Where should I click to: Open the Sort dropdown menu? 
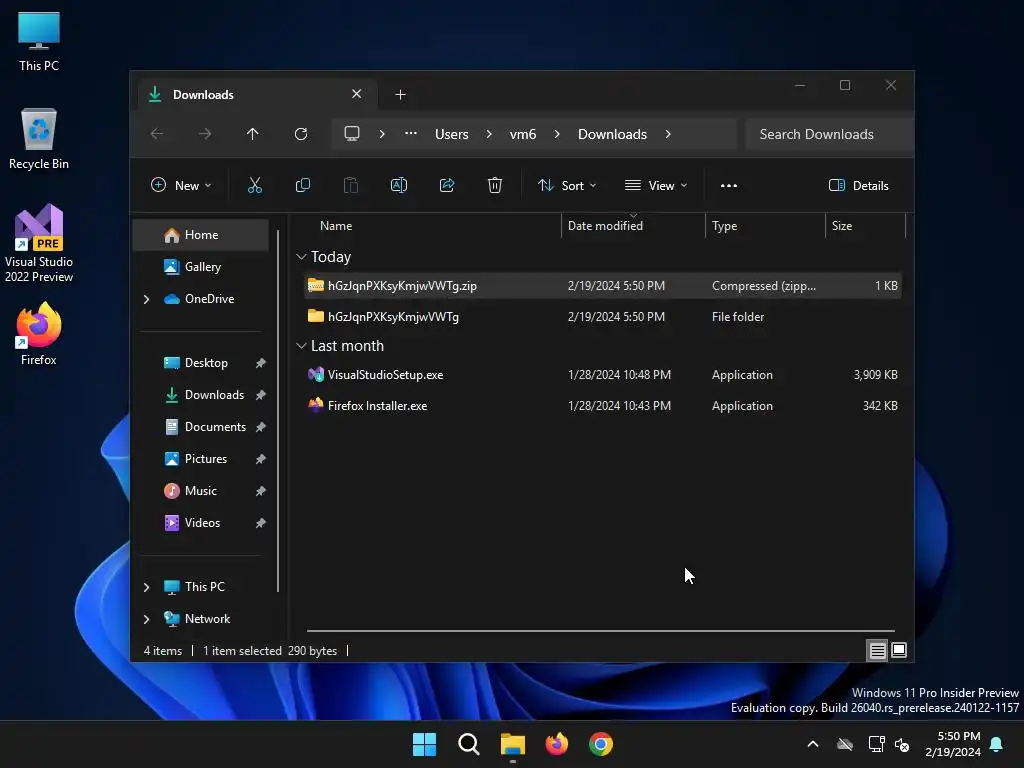[567, 185]
